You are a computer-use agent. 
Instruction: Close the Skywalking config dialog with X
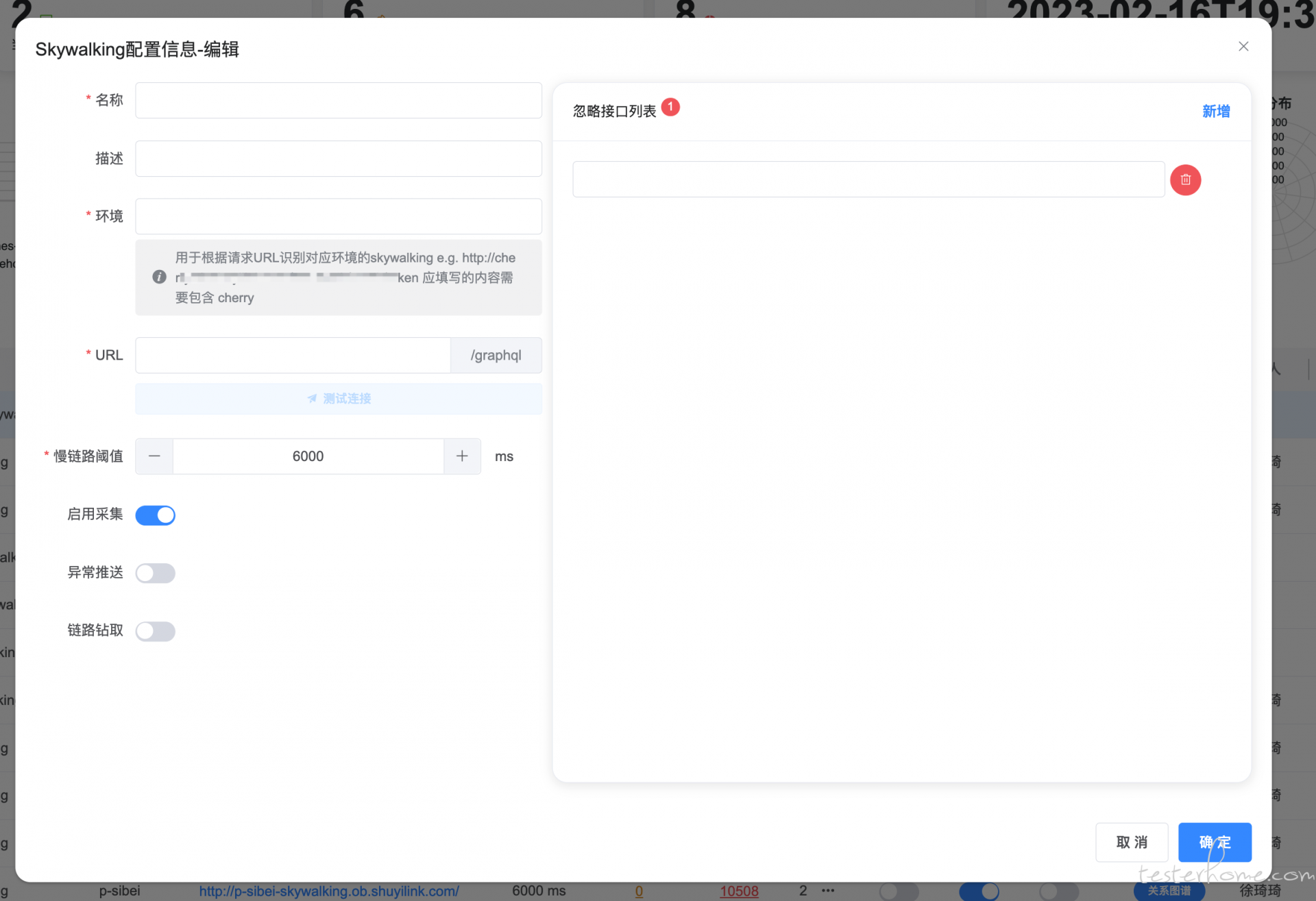[x=1243, y=47]
